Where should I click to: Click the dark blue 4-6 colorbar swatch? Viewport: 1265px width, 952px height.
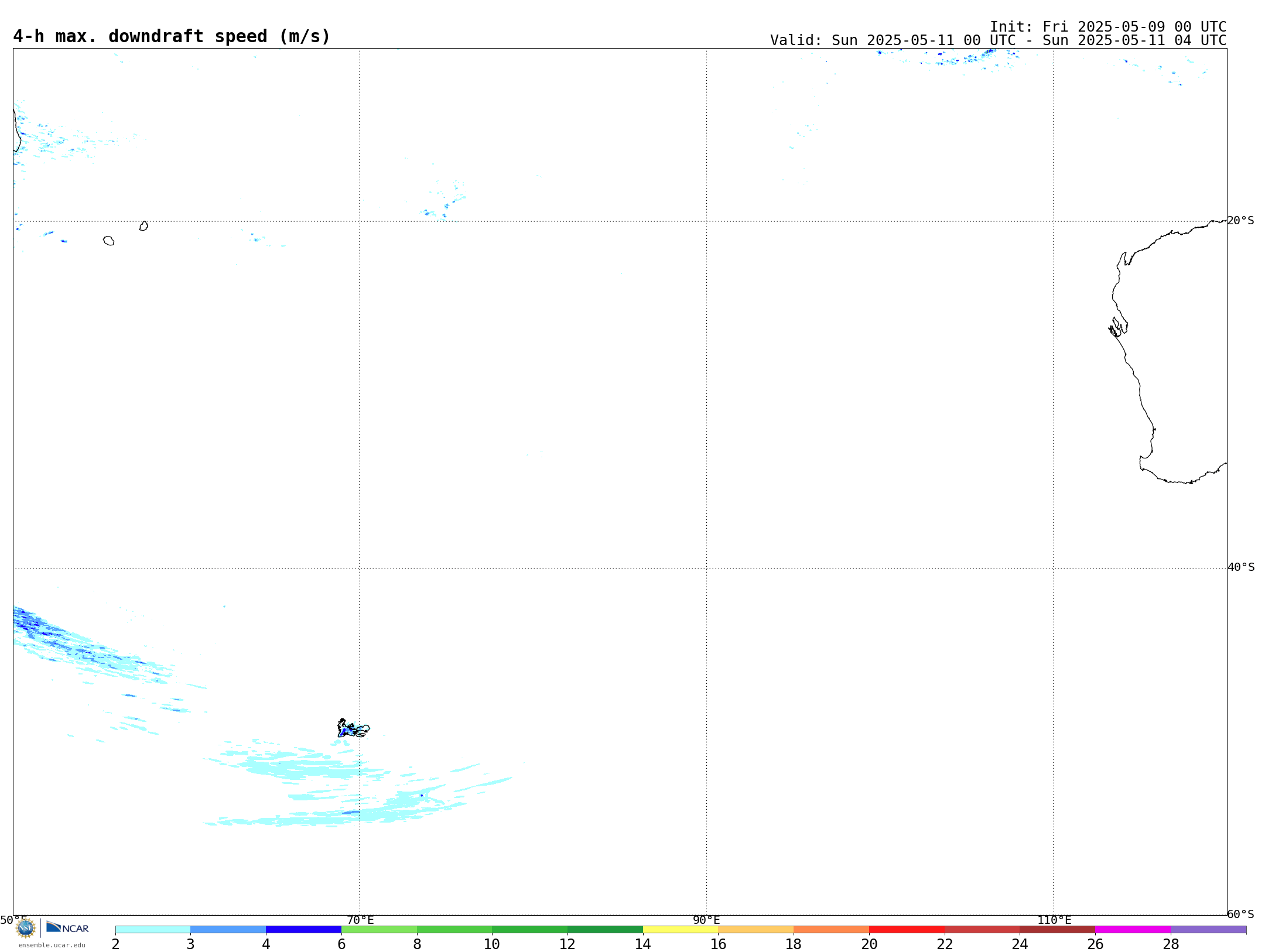[x=303, y=929]
